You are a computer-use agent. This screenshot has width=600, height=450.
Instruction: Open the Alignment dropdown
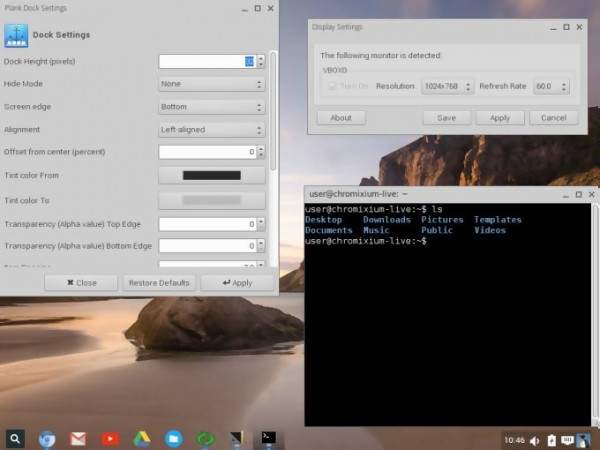(212, 130)
